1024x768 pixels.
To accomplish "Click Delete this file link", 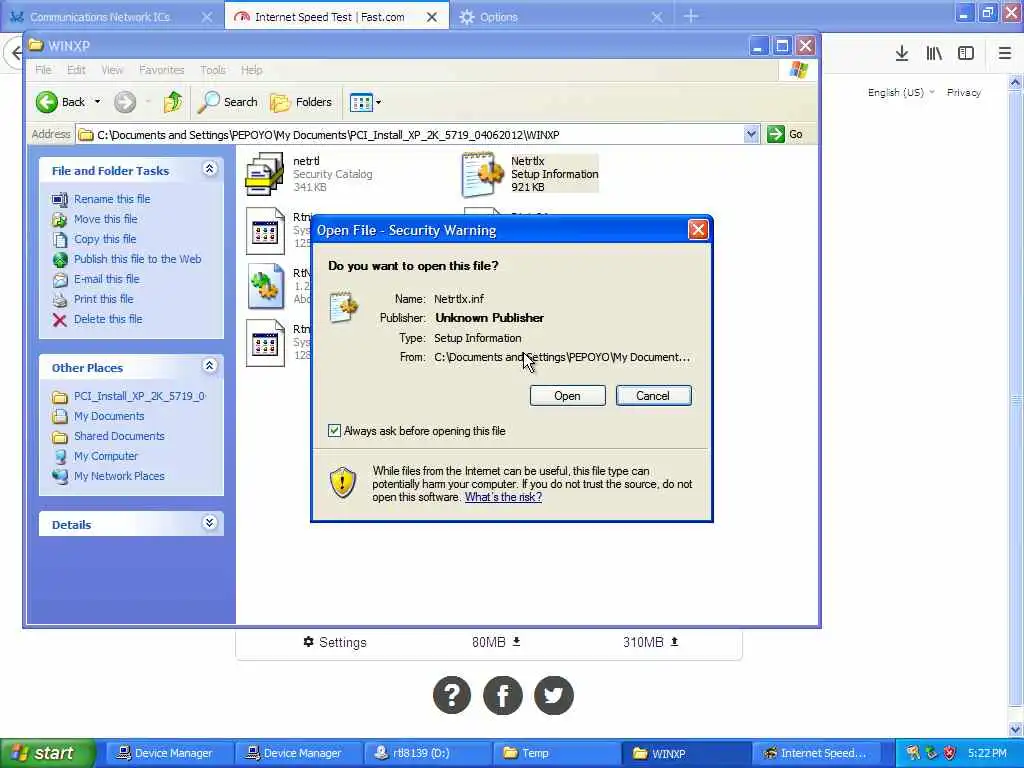I will [108, 319].
